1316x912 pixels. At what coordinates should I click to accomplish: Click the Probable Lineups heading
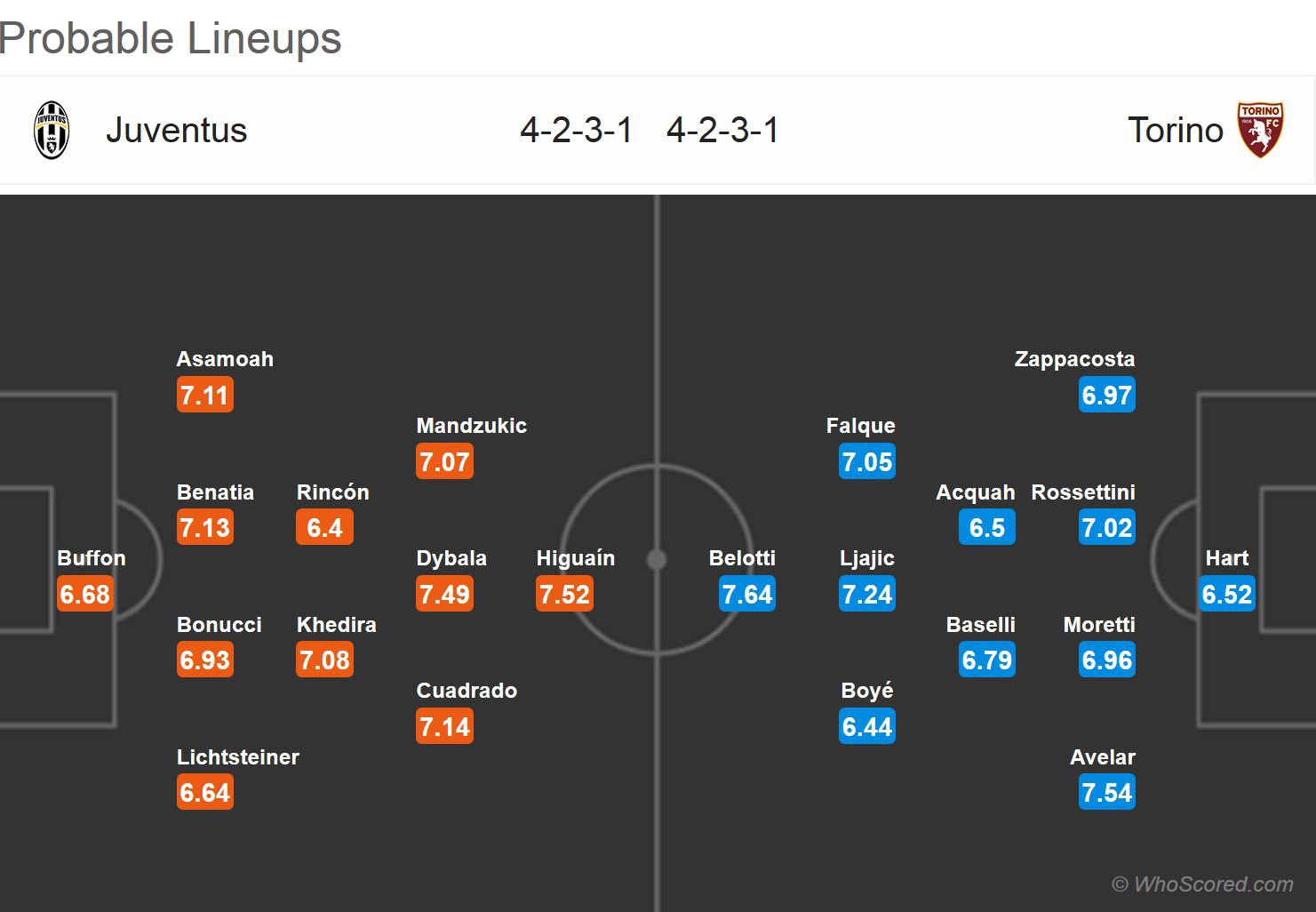pos(171,38)
